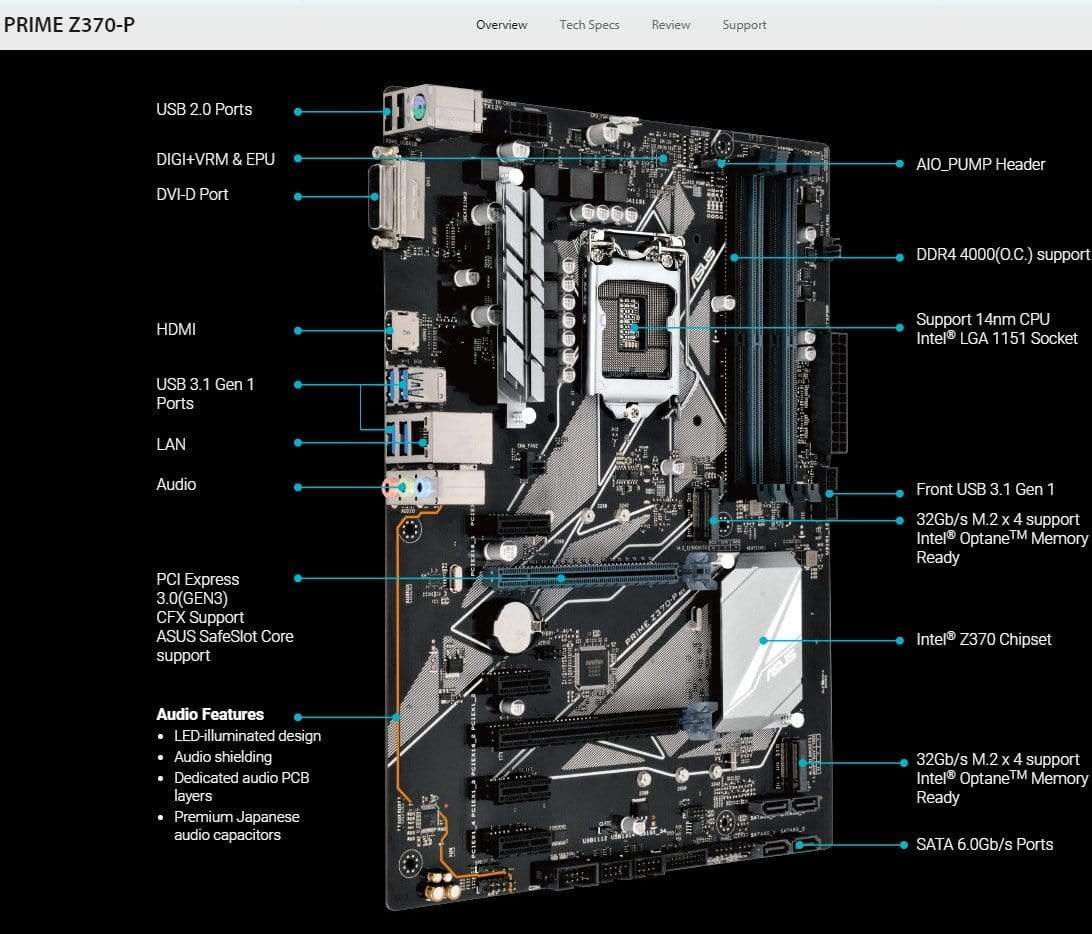Switch to the Tech Specs tab
This screenshot has width=1092, height=934.
point(590,24)
